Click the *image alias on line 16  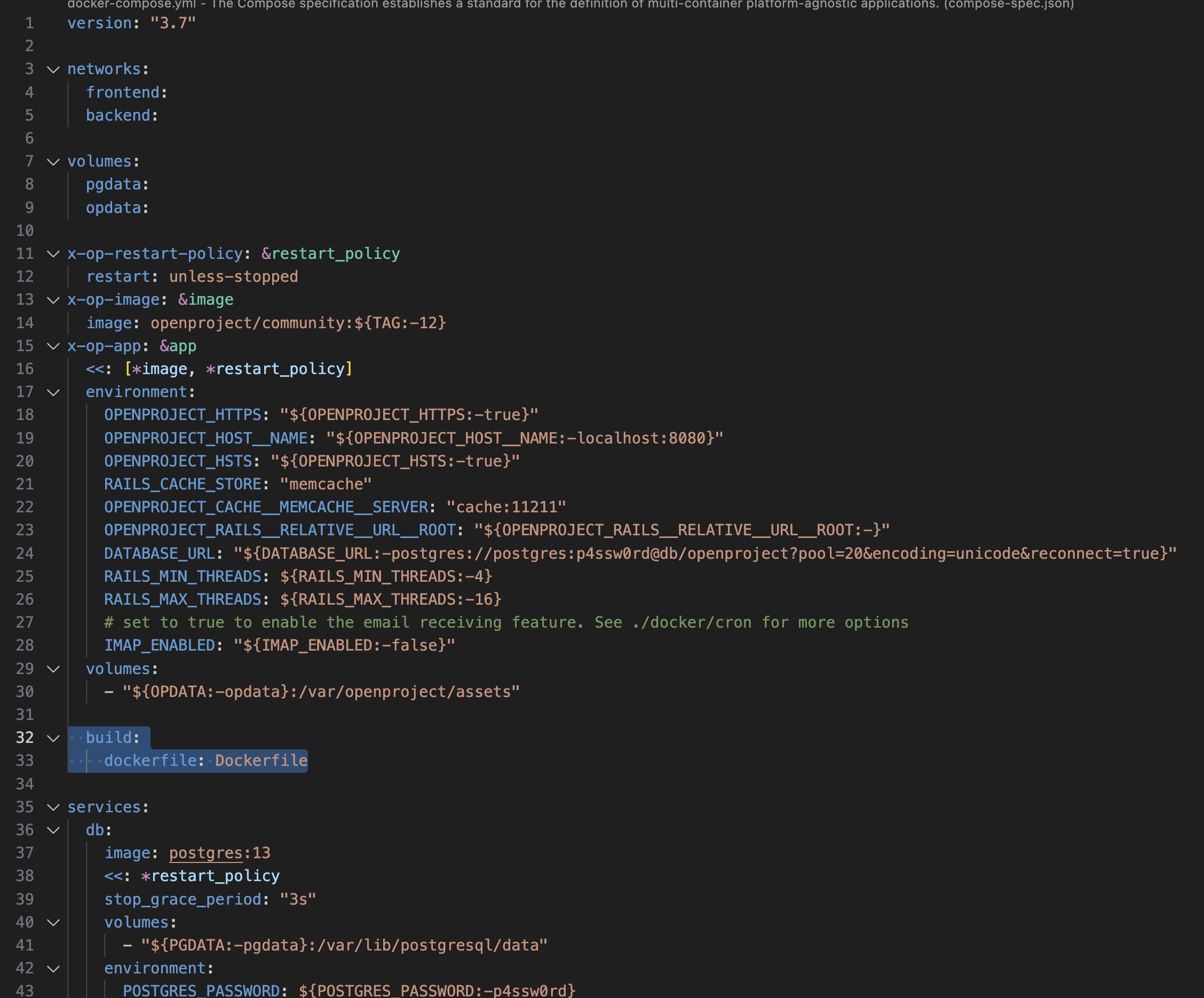(161, 369)
